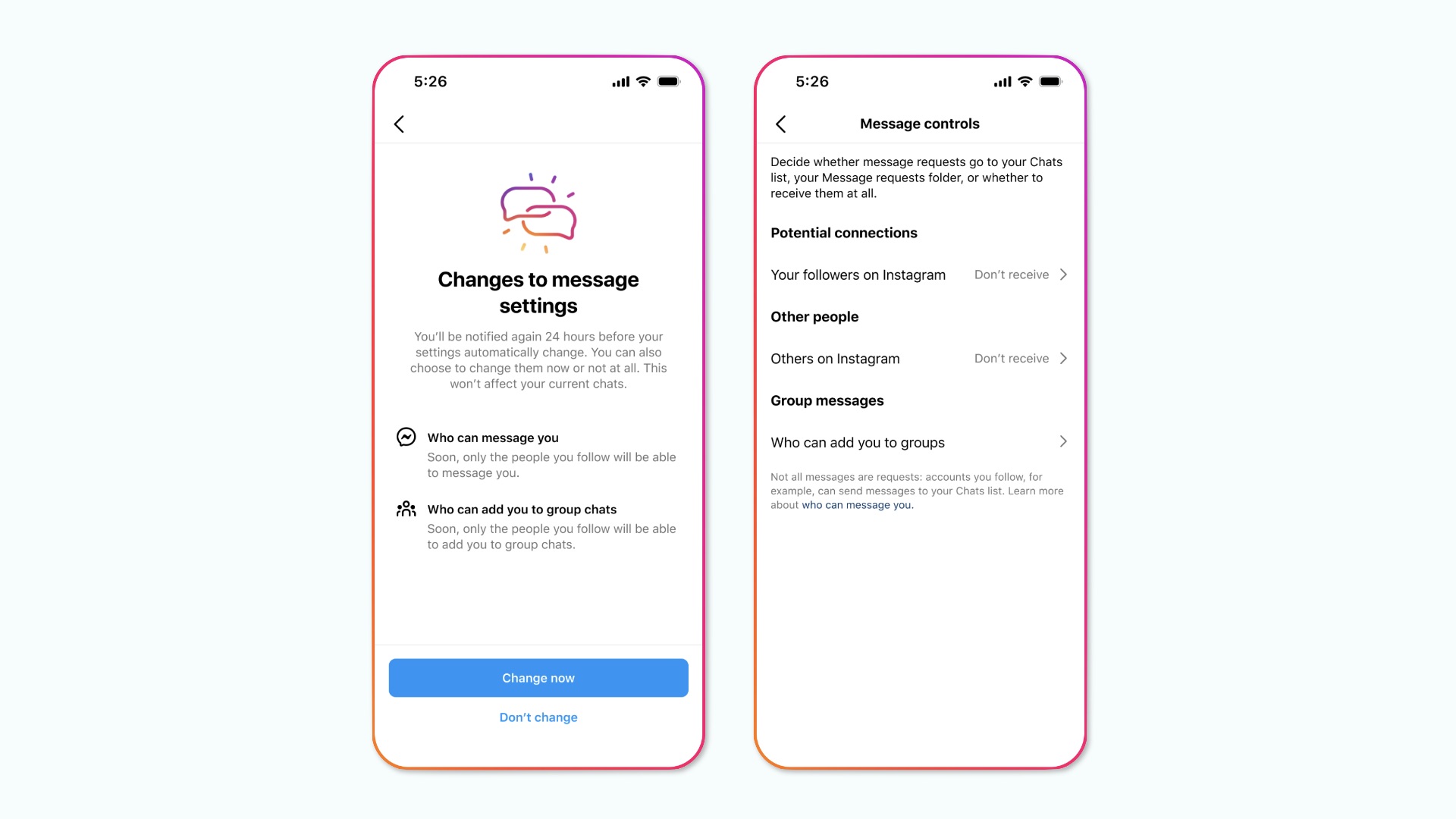Viewport: 1456px width, 819px height.
Task: Click the Don't change link
Action: (x=538, y=717)
